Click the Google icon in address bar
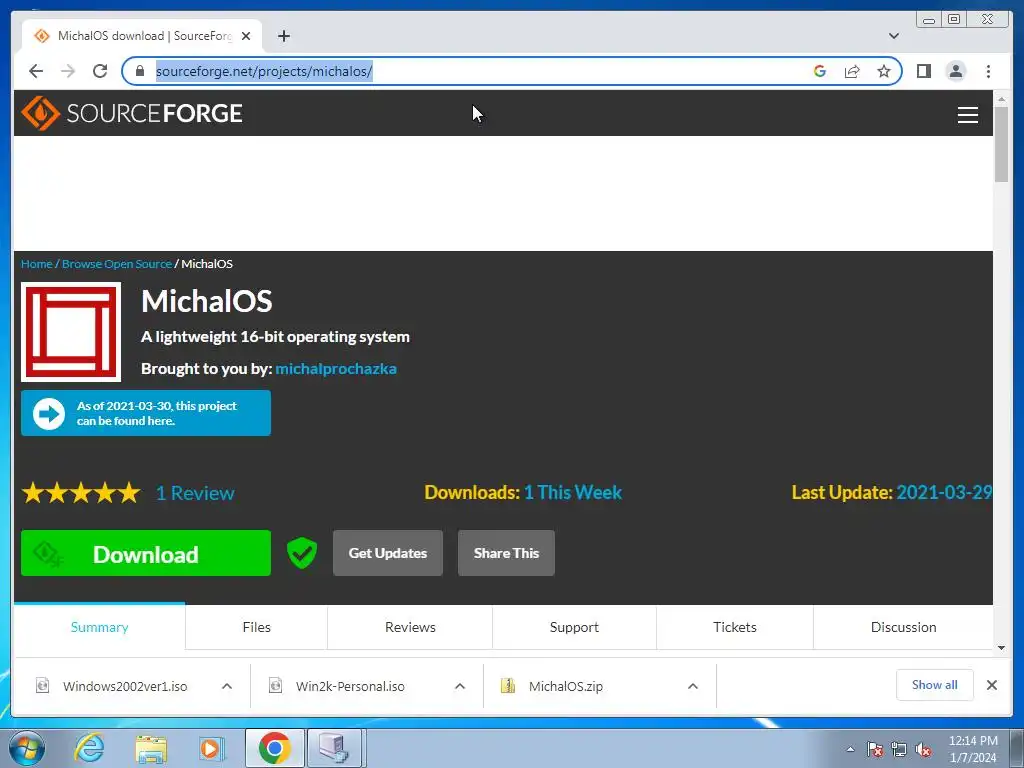This screenshot has height=768, width=1024. (x=820, y=71)
